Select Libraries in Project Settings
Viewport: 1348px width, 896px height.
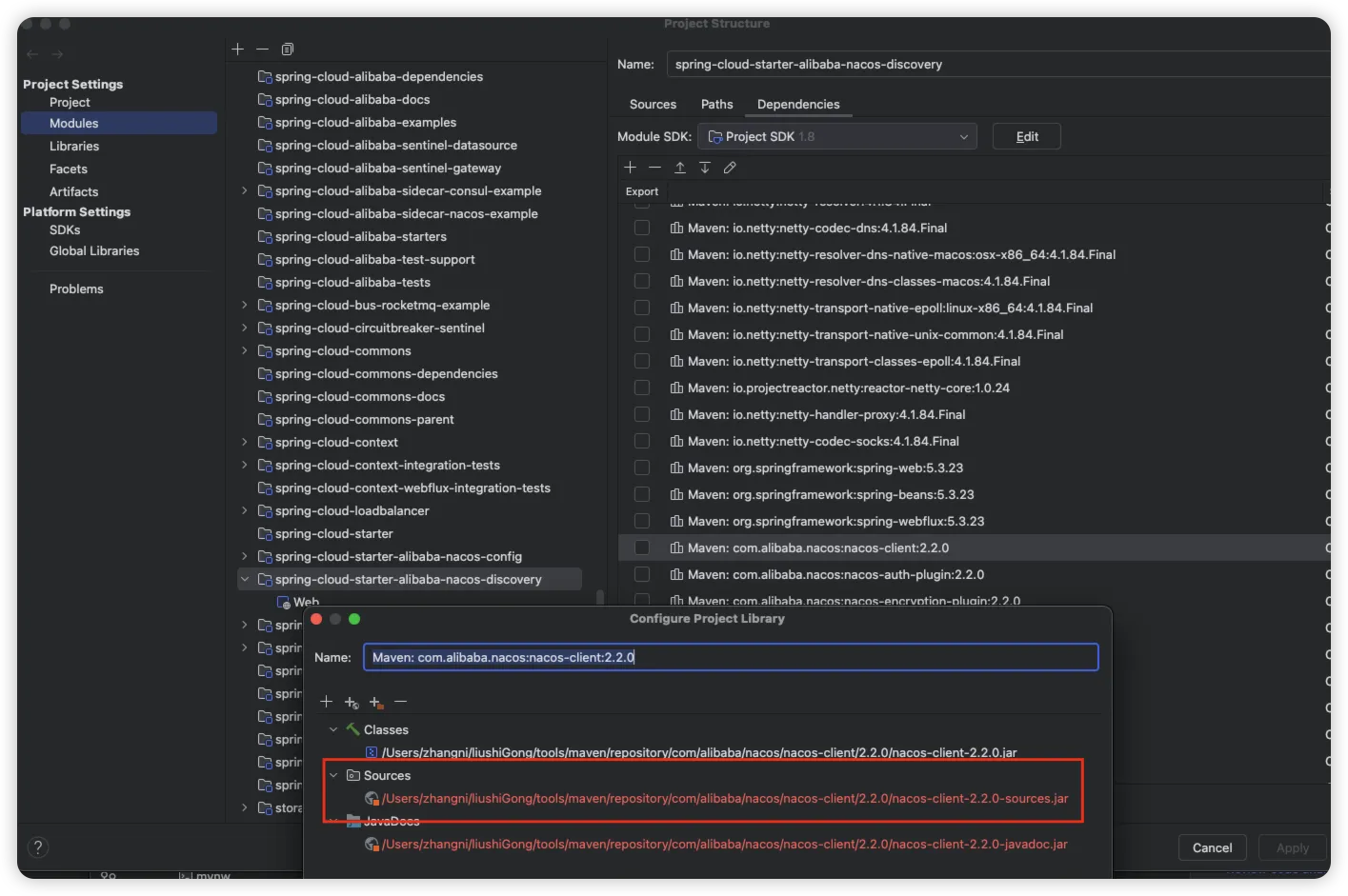74,147
